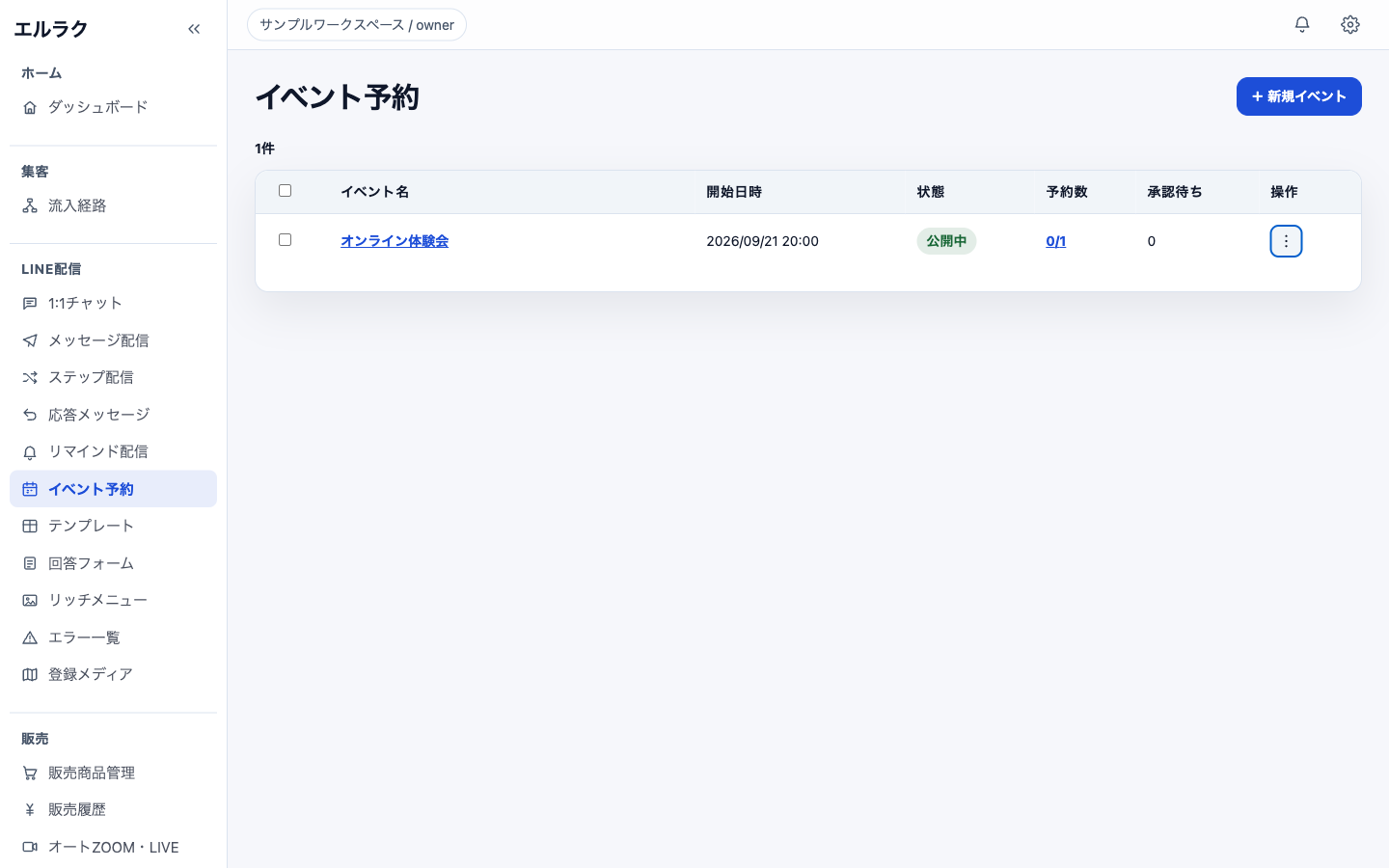Open メッセージ配信 menu label
The image size is (1389, 868).
pos(98,340)
